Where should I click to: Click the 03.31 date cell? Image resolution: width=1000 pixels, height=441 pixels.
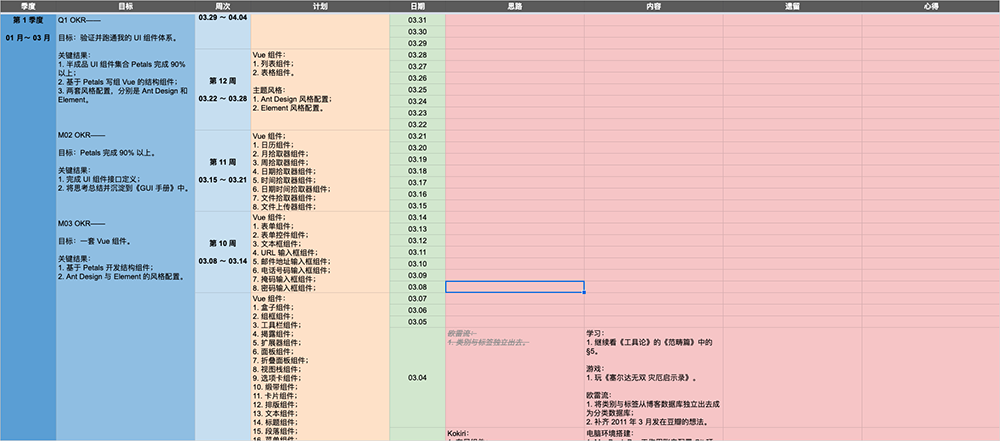tap(417, 20)
